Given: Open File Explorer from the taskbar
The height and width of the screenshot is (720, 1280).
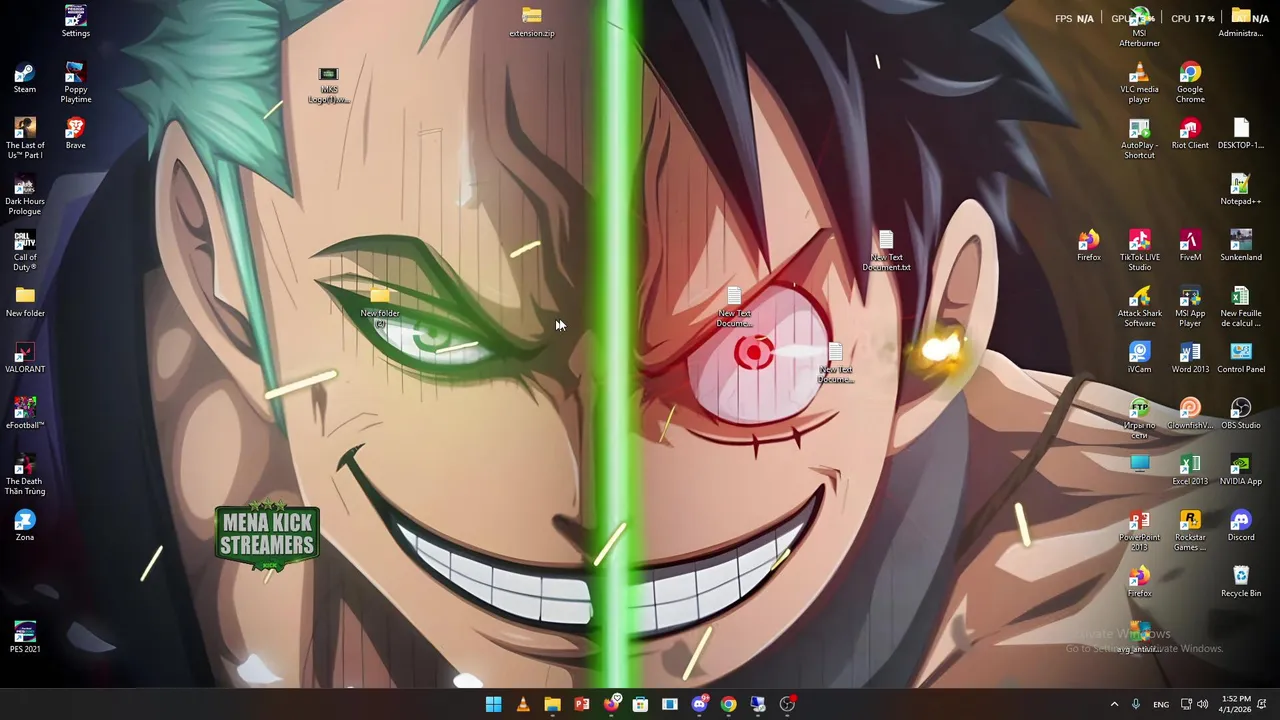Looking at the screenshot, I should (552, 704).
